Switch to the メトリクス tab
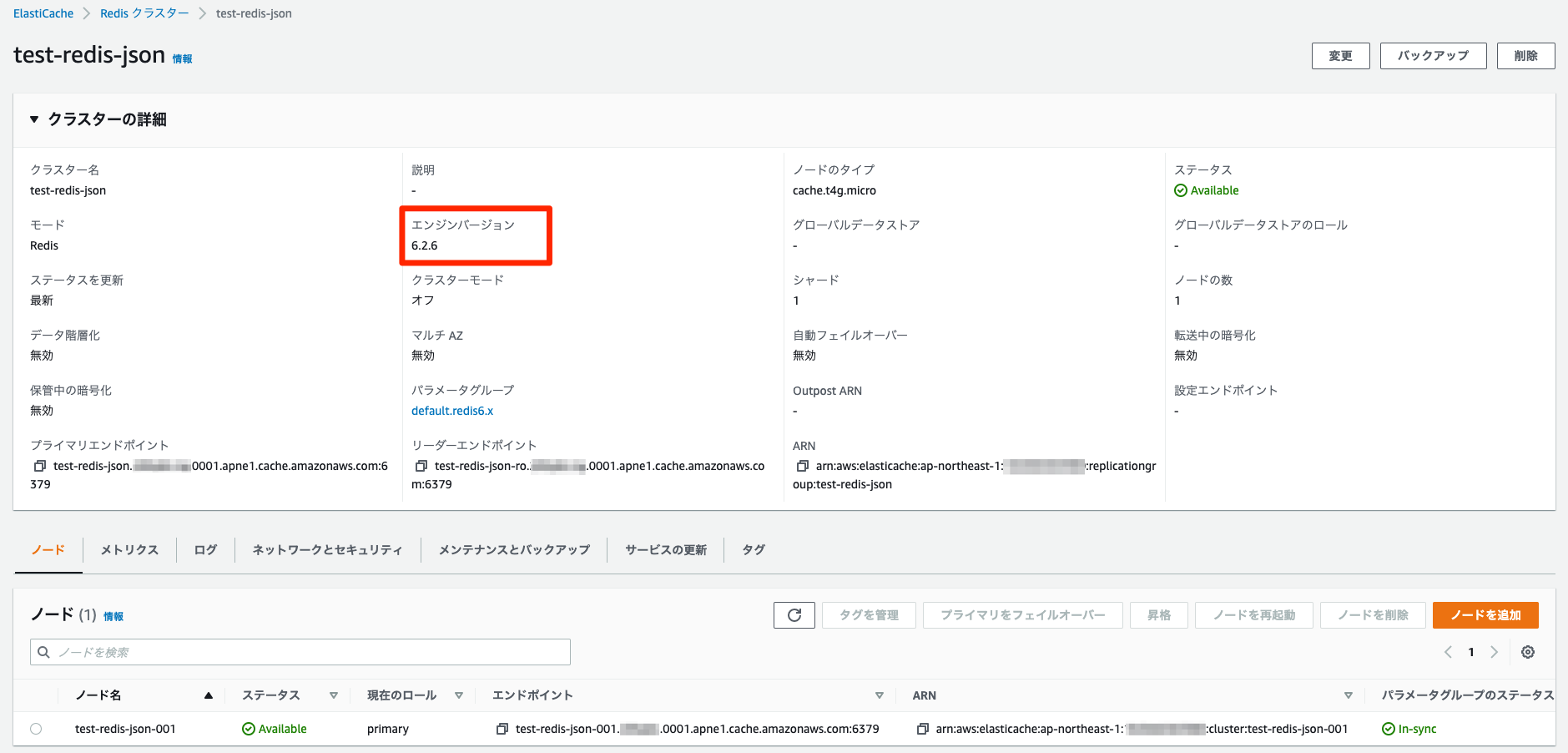Image resolution: width=1568 pixels, height=753 pixels. (129, 549)
